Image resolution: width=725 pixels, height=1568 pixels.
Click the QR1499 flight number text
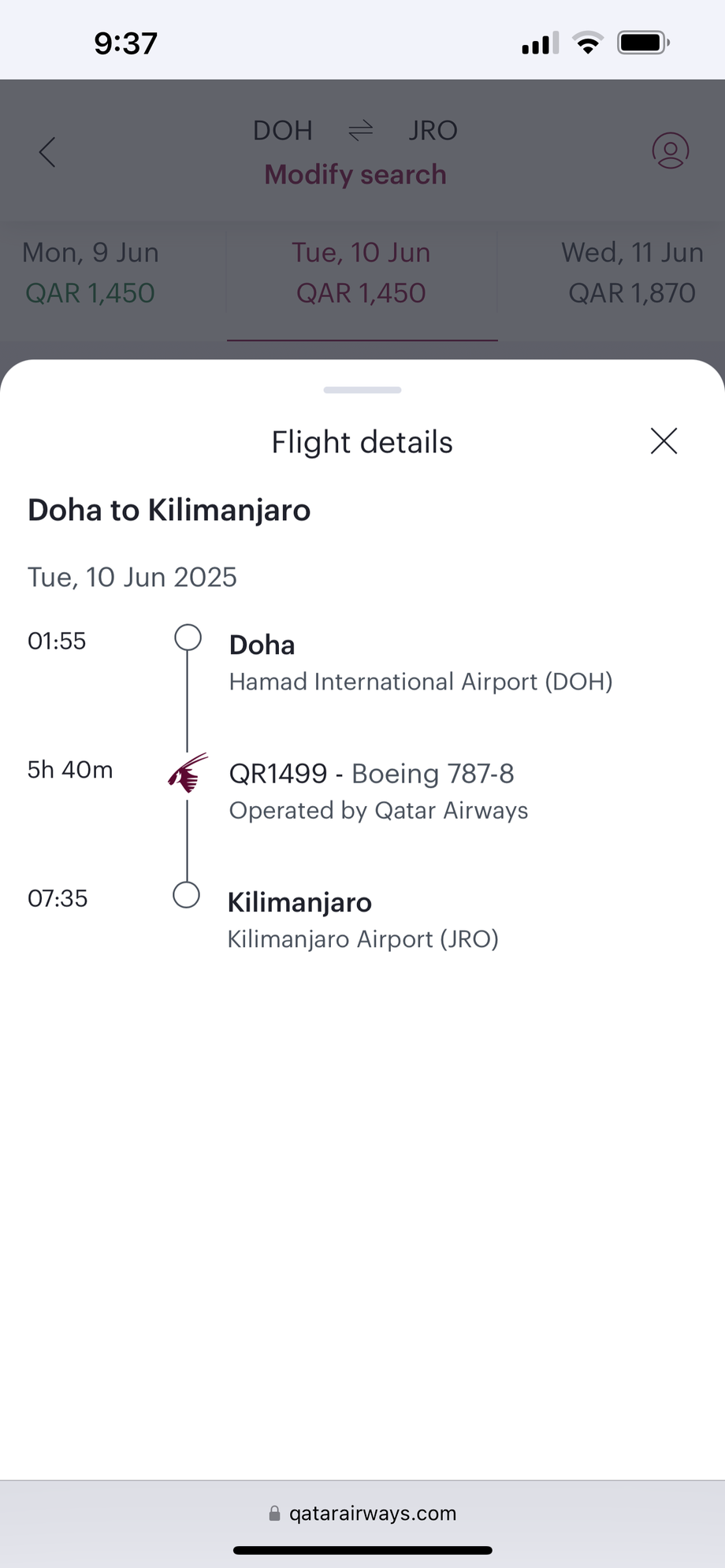(277, 774)
